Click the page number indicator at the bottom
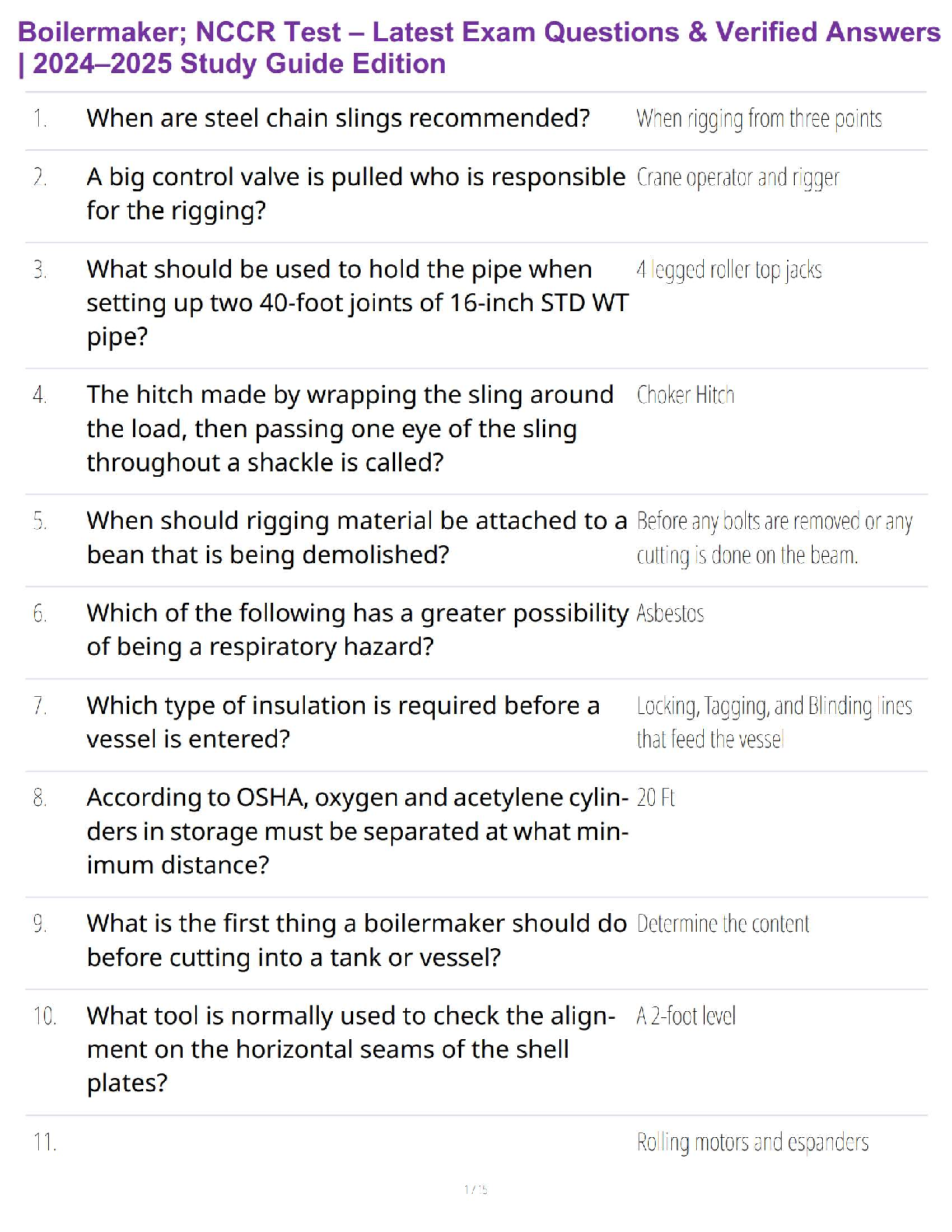Viewport: 952px width, 1232px height. pyautogui.click(x=475, y=1189)
